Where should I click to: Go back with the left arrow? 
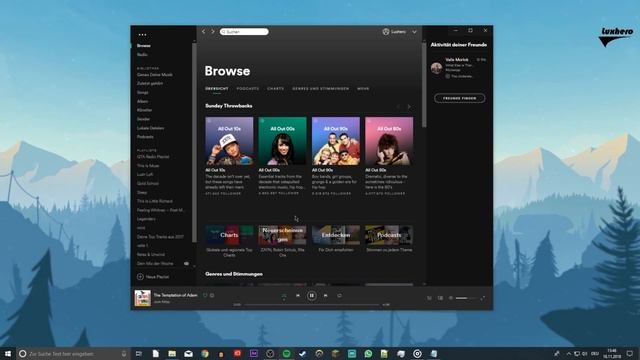[204, 31]
